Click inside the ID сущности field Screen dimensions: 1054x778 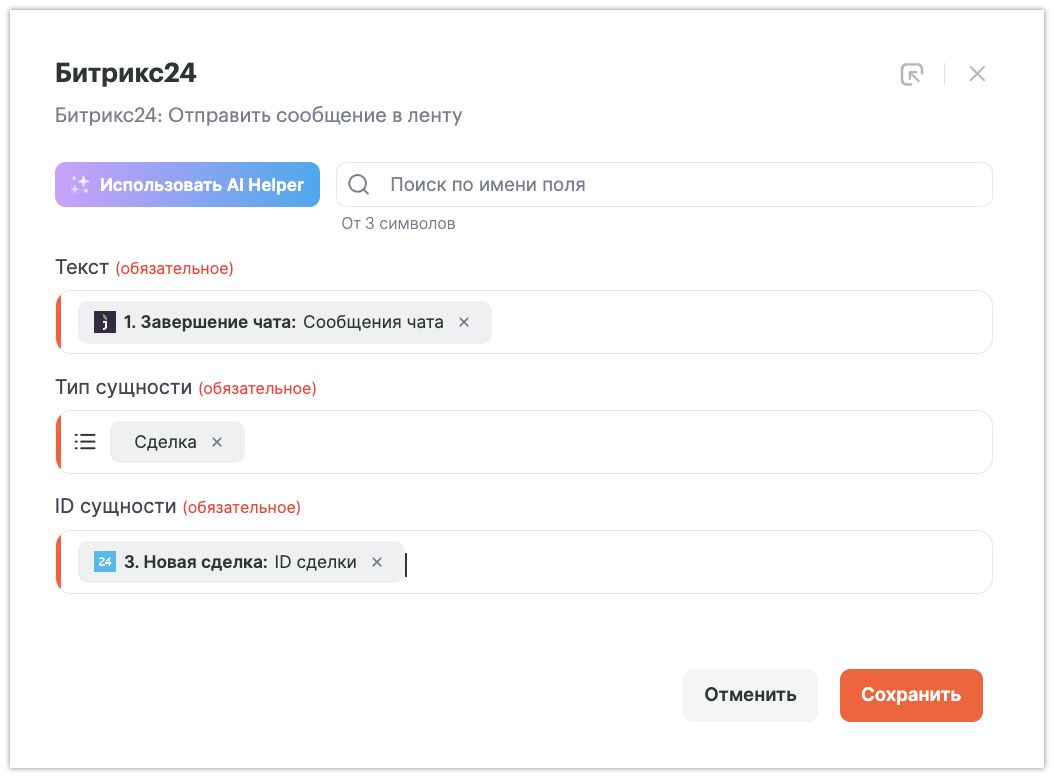click(700, 562)
